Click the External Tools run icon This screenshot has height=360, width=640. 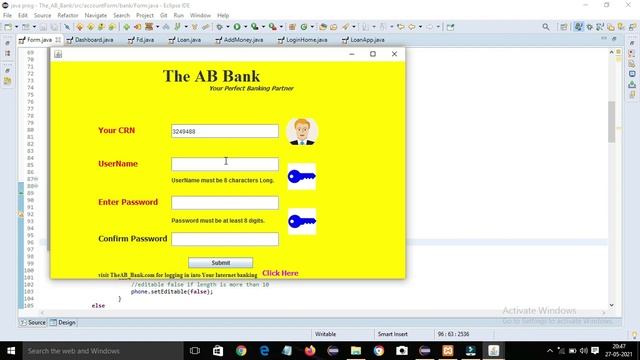coord(273,27)
